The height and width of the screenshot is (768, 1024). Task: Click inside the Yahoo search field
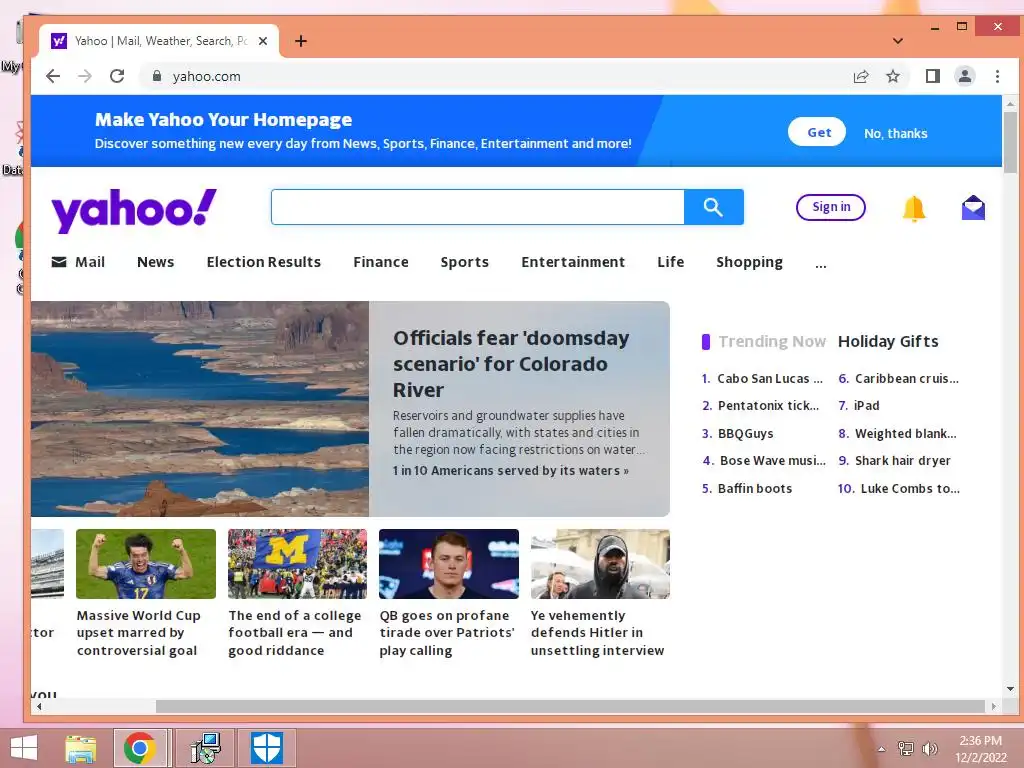[477, 207]
